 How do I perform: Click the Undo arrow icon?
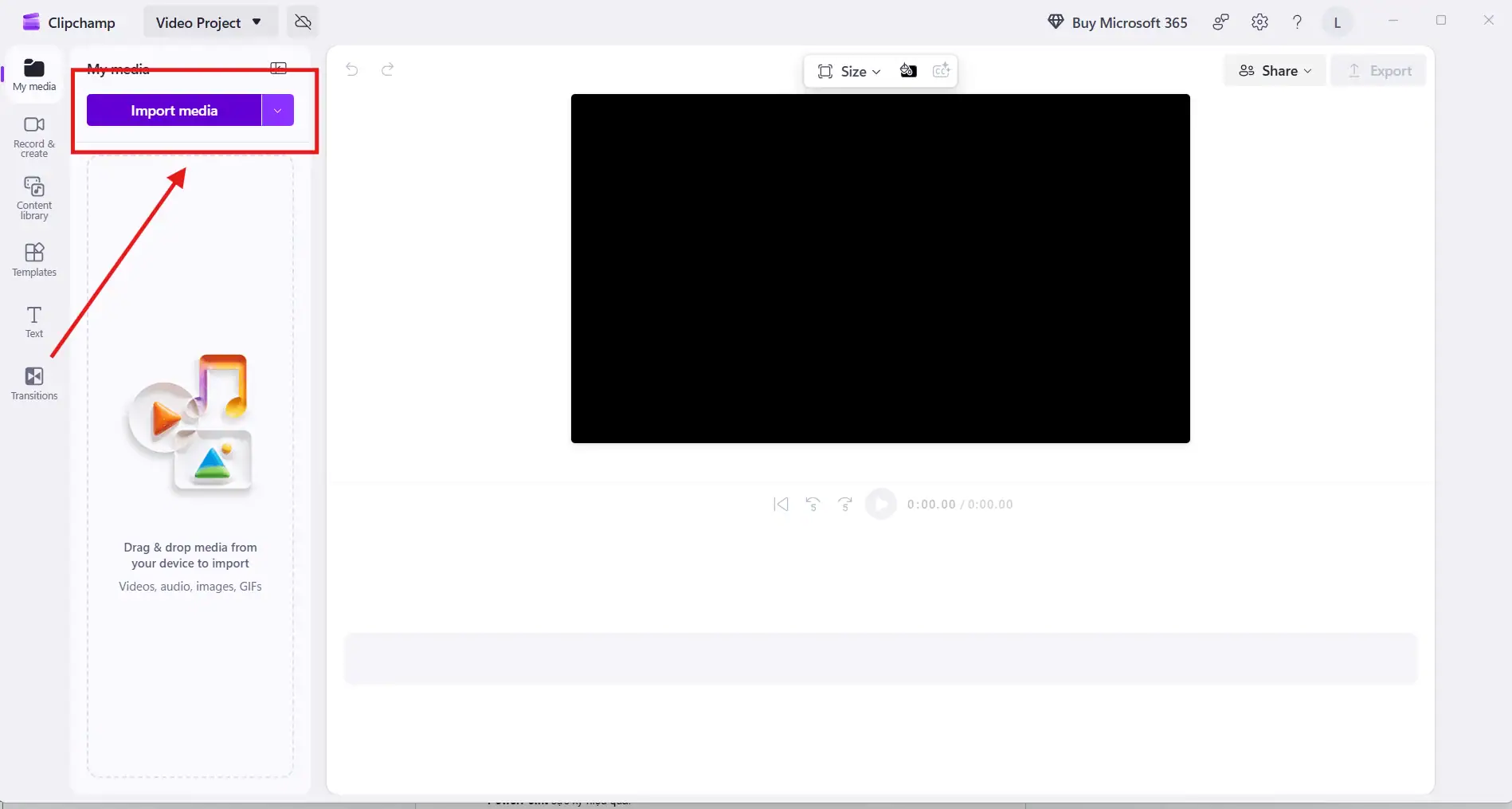point(352,70)
